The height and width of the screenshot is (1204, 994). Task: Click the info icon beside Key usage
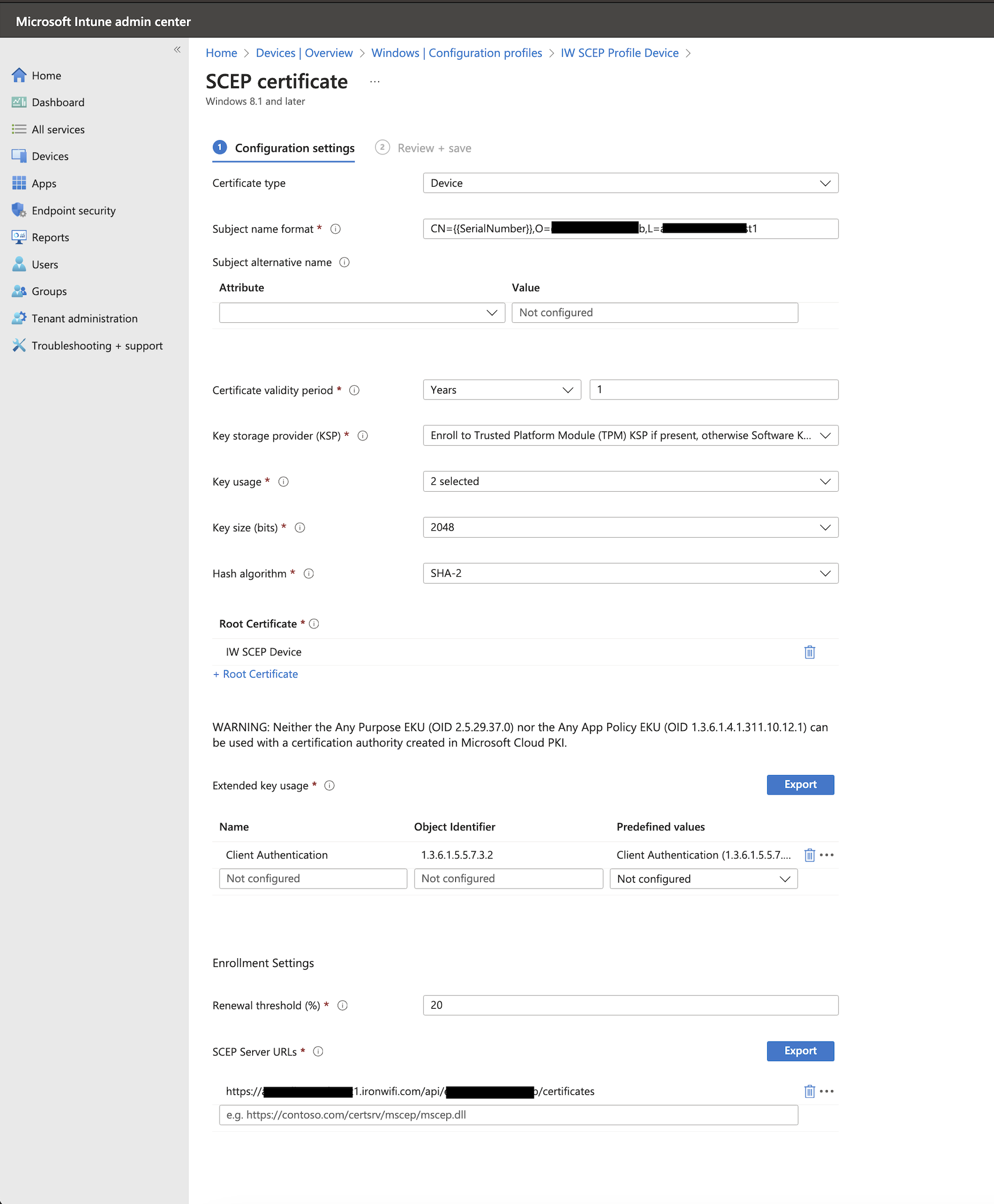pyautogui.click(x=283, y=482)
